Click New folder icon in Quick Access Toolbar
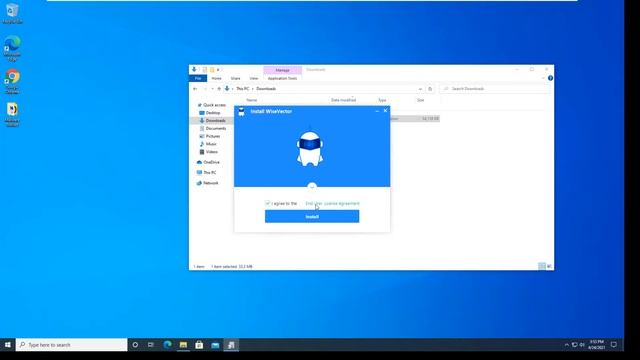The width and height of the screenshot is (640, 360). 212,70
